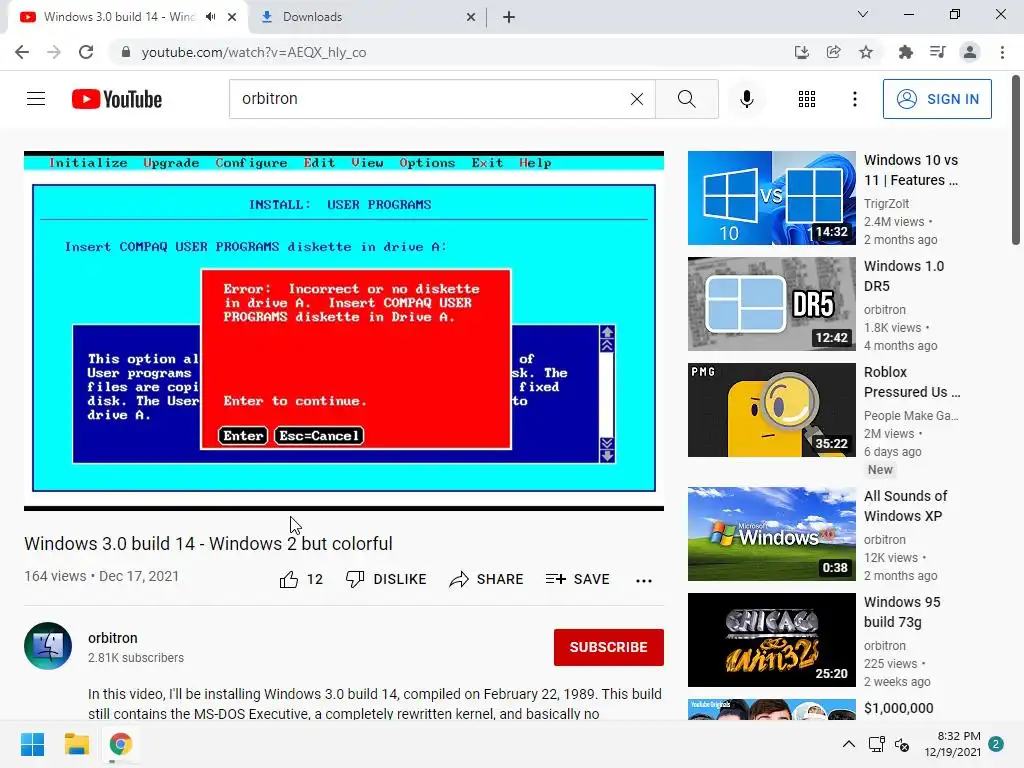Open the tab search dropdown arrow
The width and height of the screenshot is (1024, 768).
pos(863,14)
